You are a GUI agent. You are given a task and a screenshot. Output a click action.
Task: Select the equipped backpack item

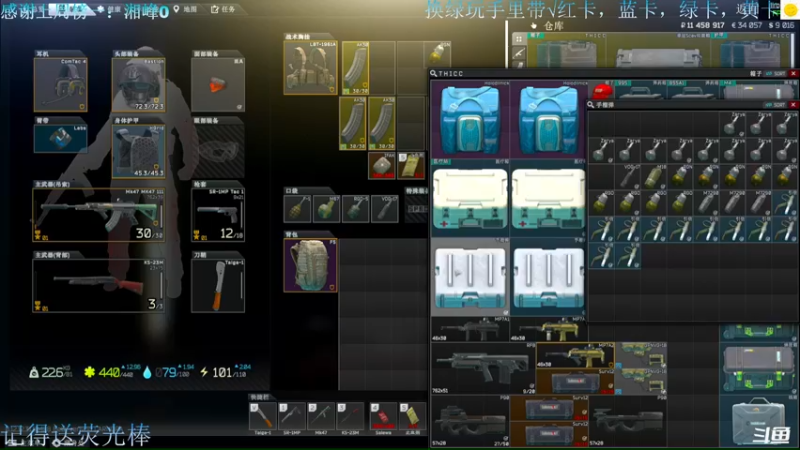(x=310, y=265)
